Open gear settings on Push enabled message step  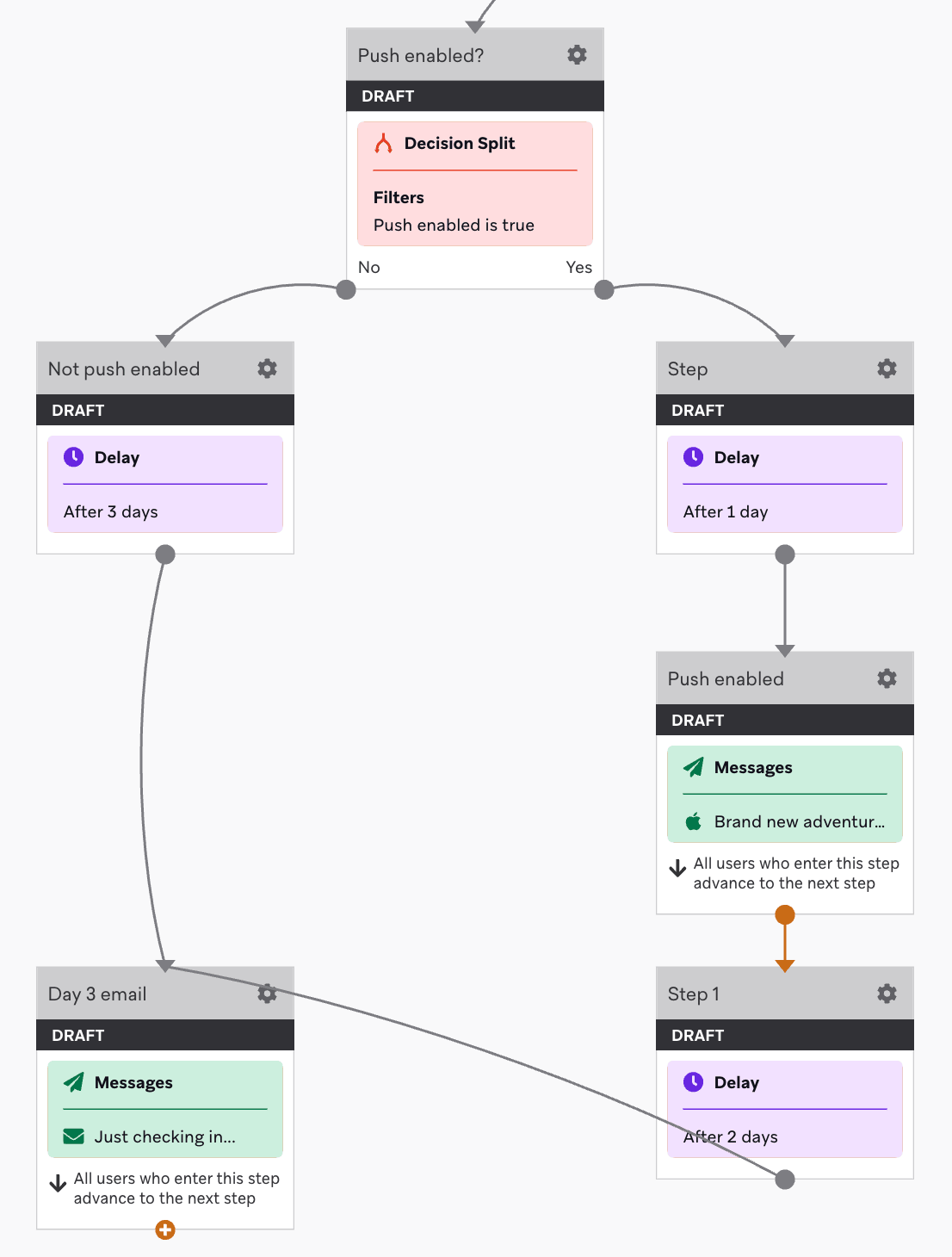[887, 678]
